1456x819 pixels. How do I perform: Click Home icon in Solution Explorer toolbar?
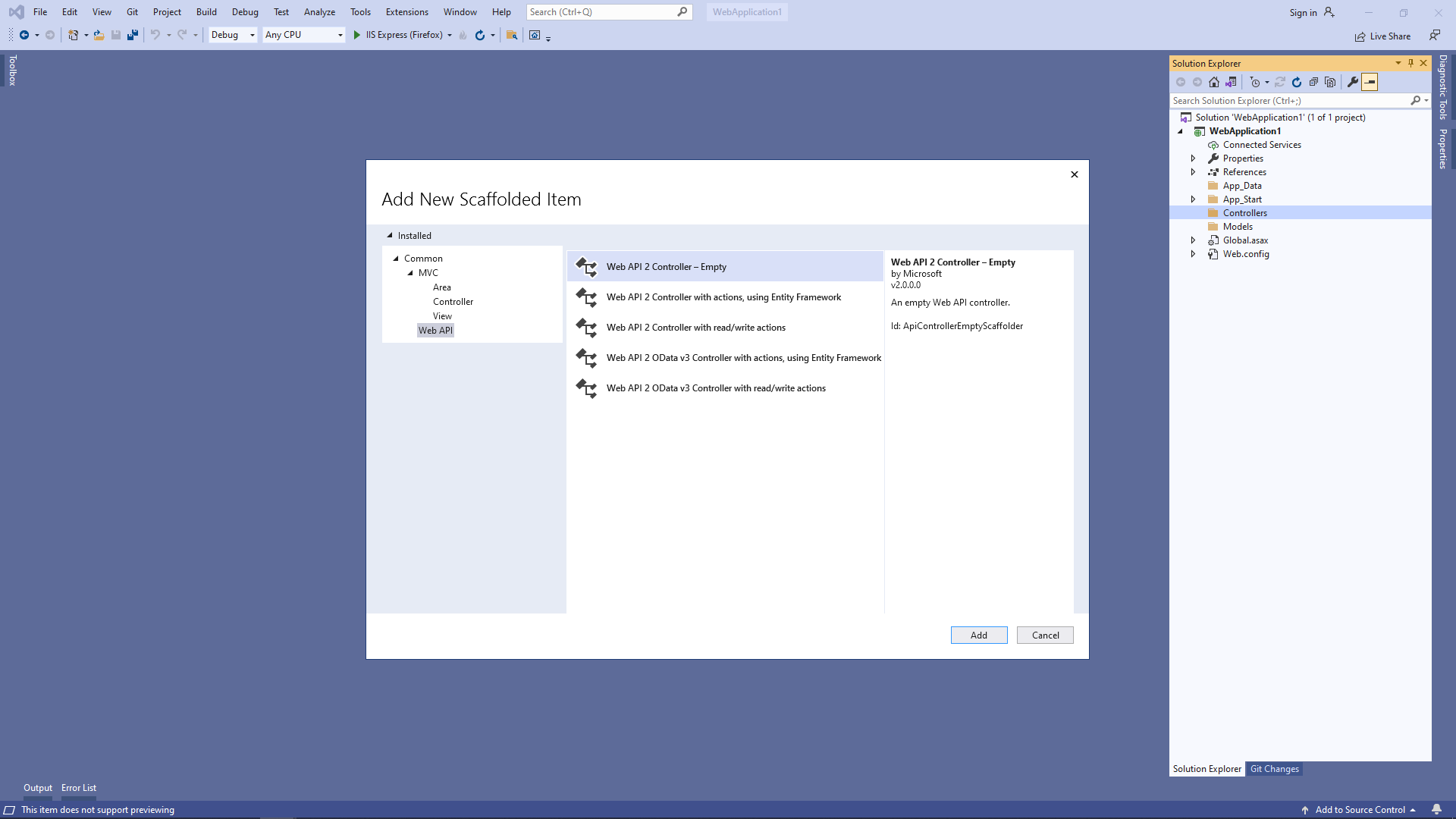tap(1214, 82)
